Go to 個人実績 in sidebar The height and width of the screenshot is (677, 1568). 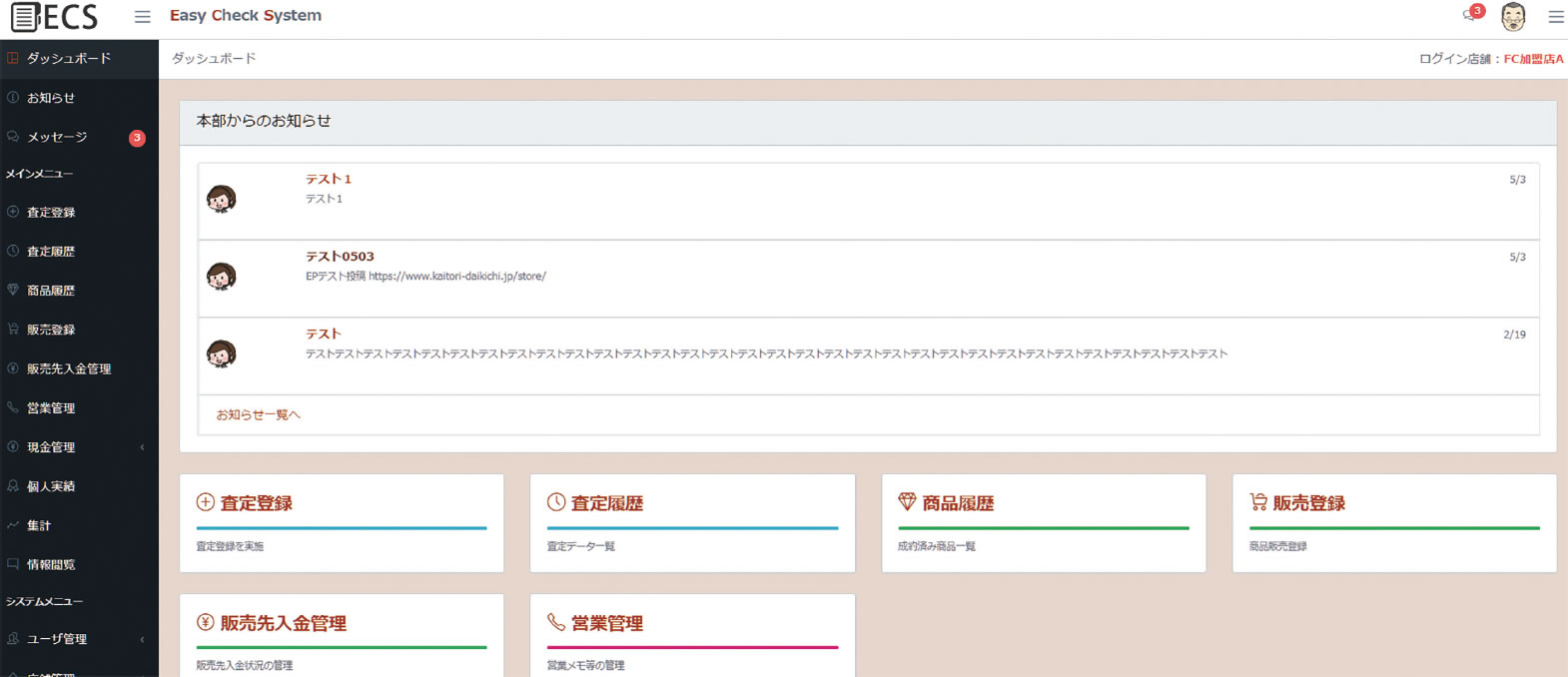click(x=51, y=486)
